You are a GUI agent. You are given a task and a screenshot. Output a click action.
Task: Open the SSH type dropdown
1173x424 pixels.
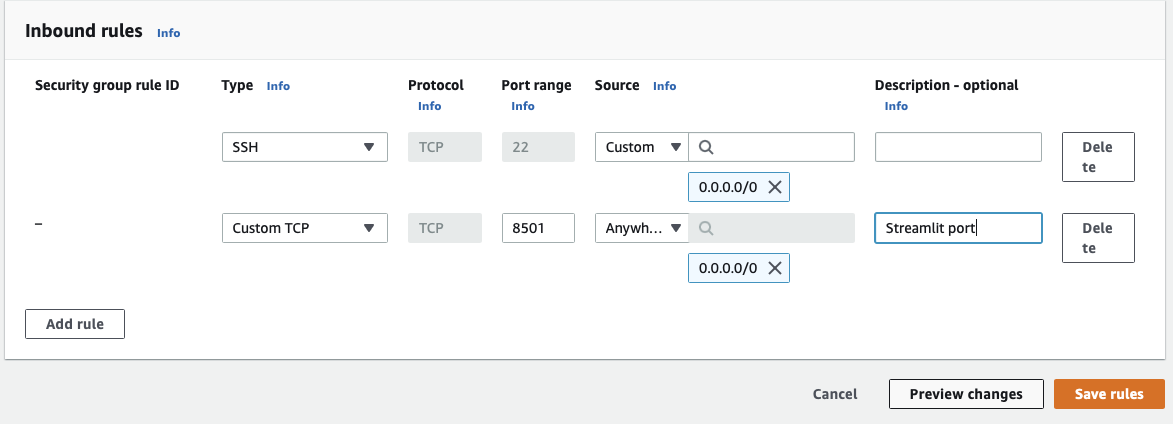[x=304, y=147]
